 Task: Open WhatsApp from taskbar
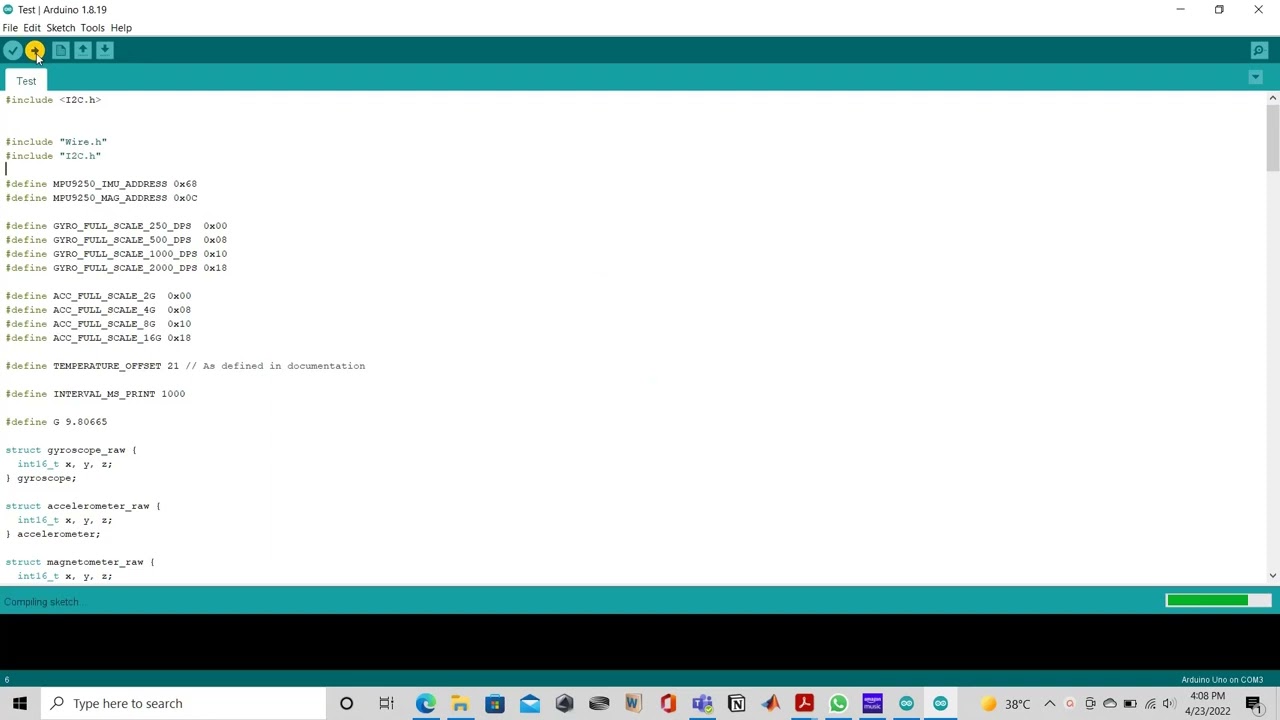click(x=839, y=703)
